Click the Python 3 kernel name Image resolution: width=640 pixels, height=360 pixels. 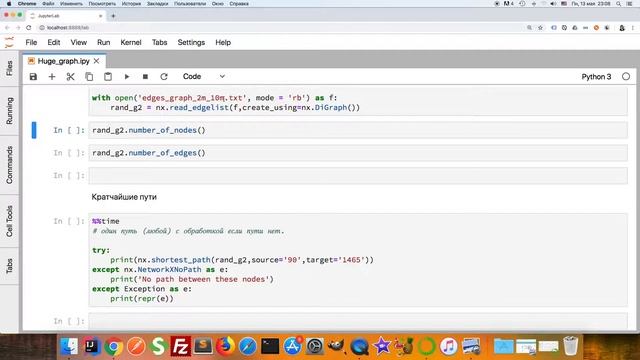tap(596, 77)
